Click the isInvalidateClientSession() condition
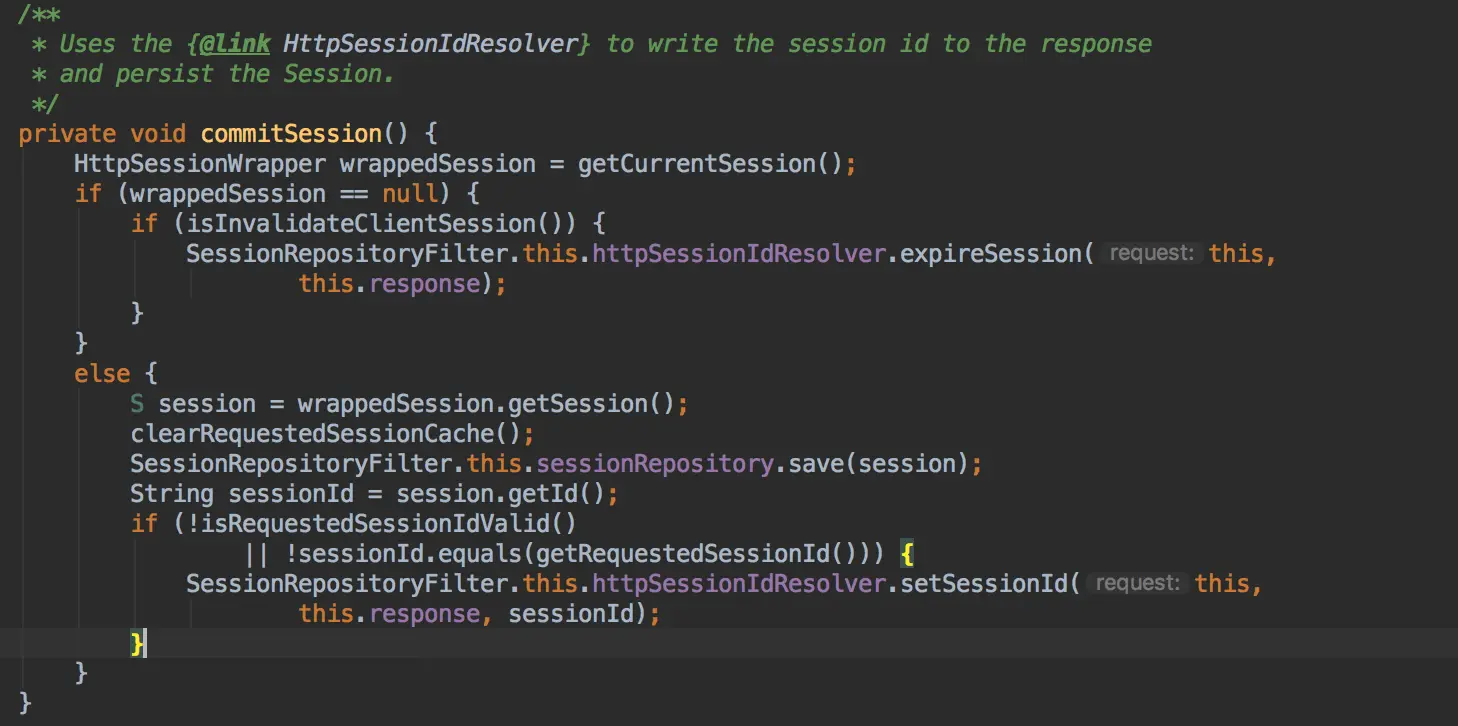This screenshot has width=1458, height=726. [374, 224]
